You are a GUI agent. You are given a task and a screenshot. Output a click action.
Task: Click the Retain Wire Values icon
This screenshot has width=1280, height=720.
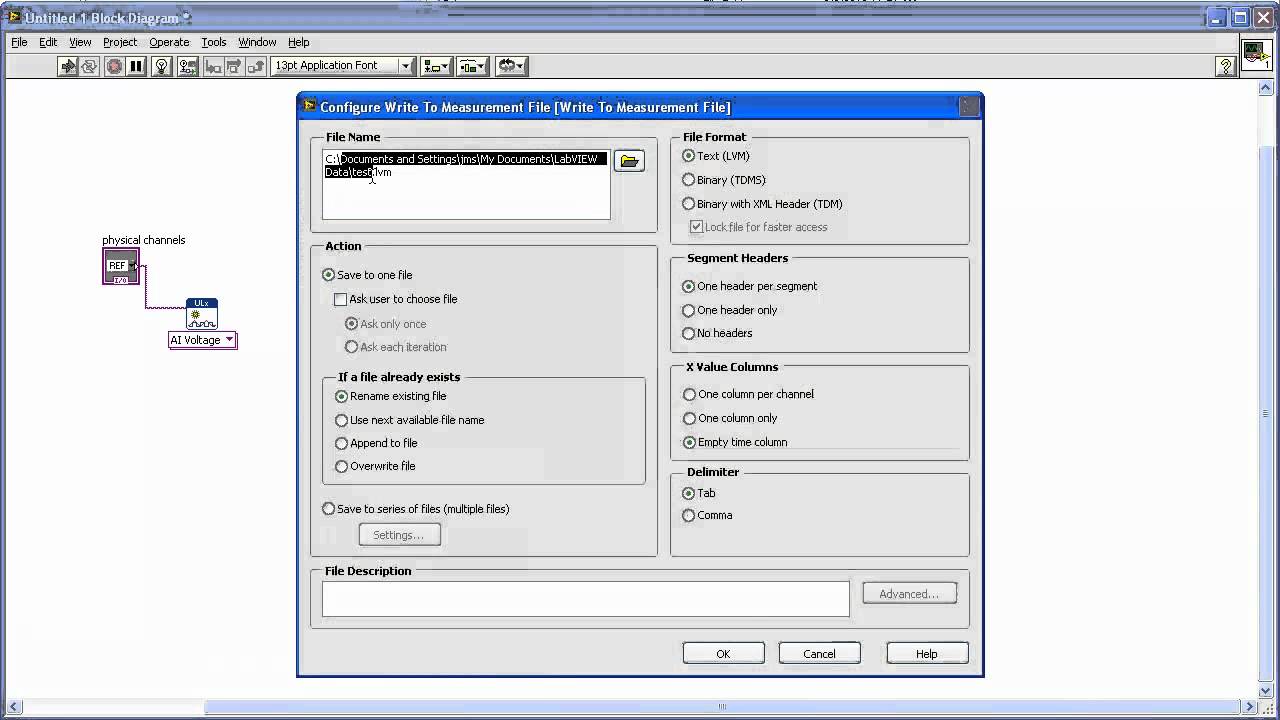click(x=187, y=66)
